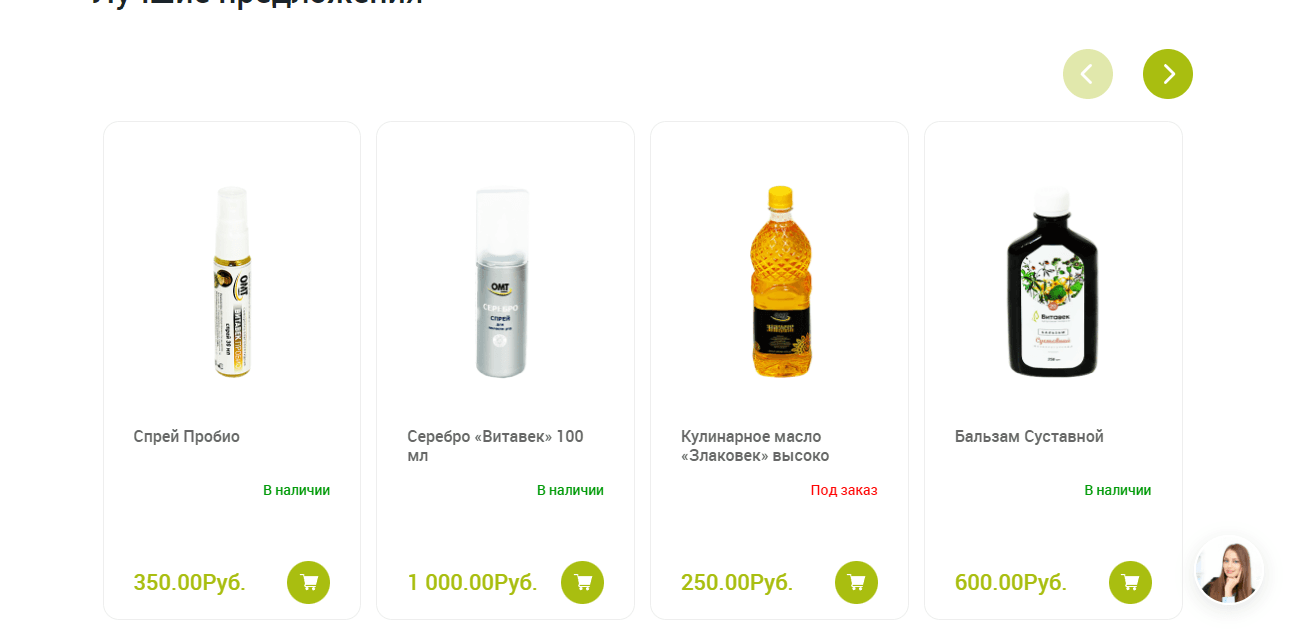View the Кулинарное масло bottle image
Image resolution: width=1289 pixels, height=644 pixels.
pos(780,281)
